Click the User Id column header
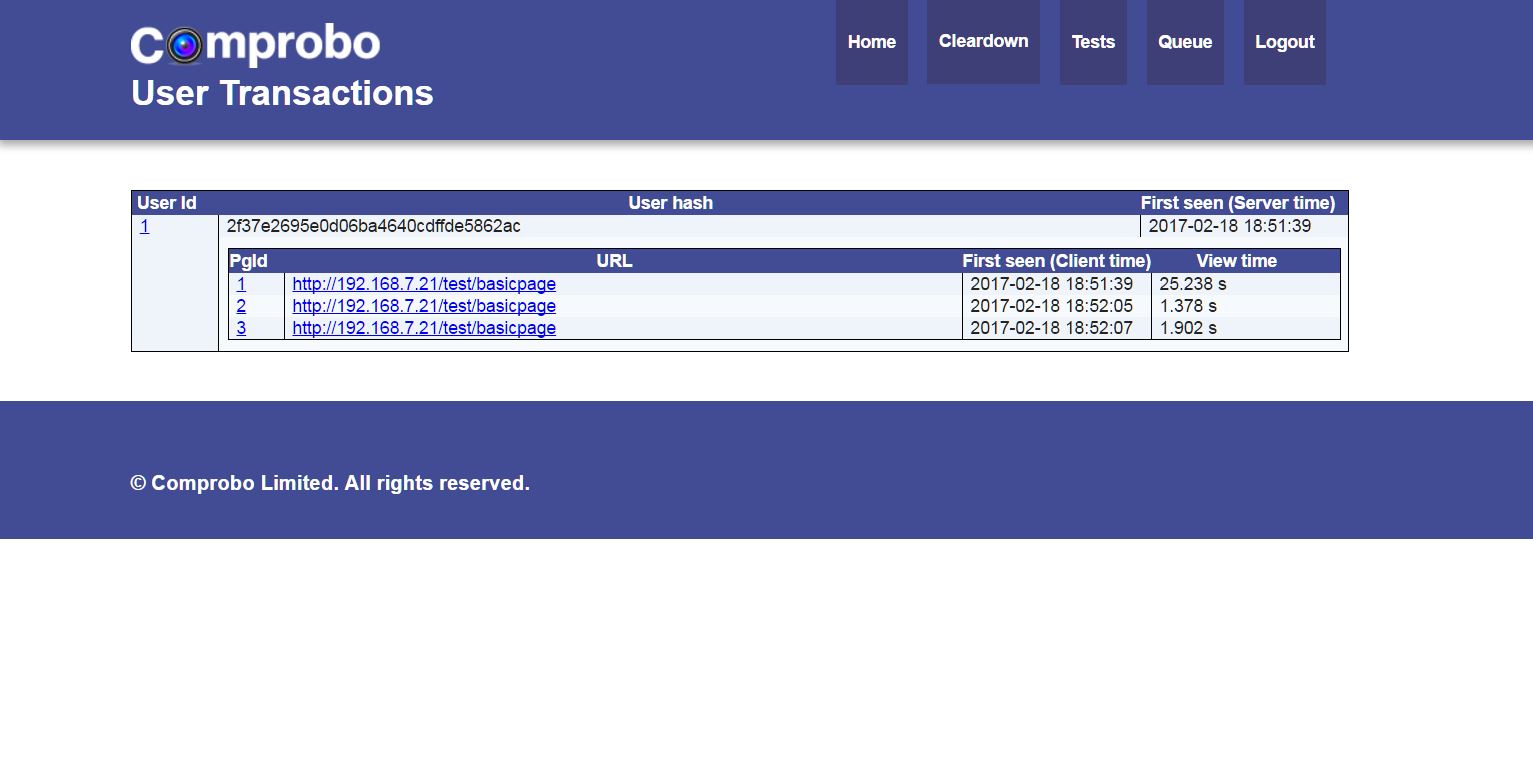This screenshot has width=1533, height=768. pyautogui.click(x=167, y=203)
